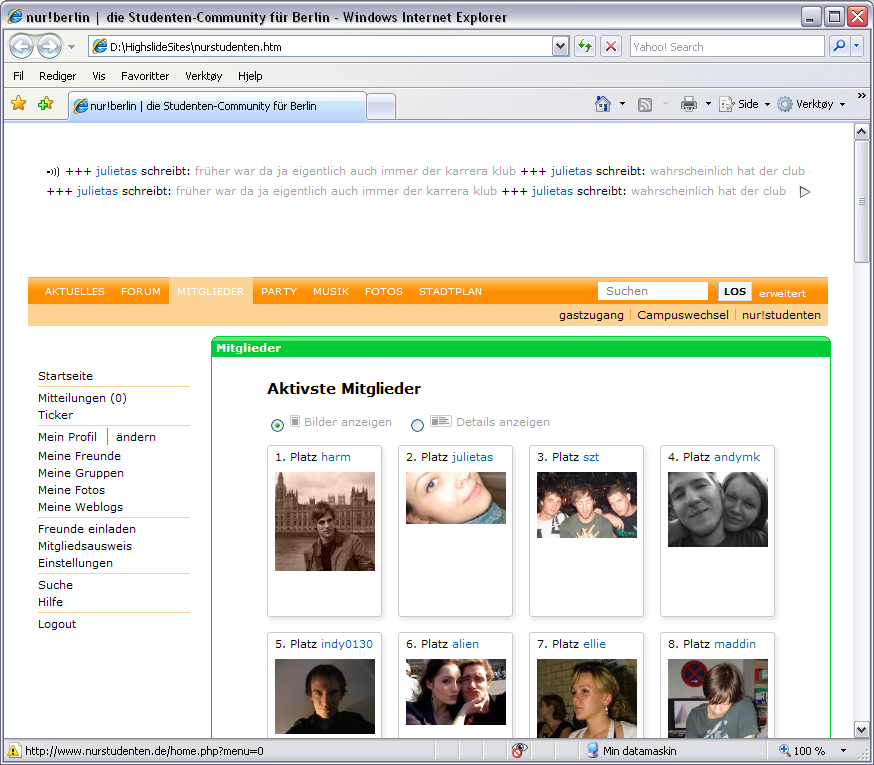Open the Verktøy gear toolbar menu
Viewport: 874px width, 765px height.
coord(811,104)
